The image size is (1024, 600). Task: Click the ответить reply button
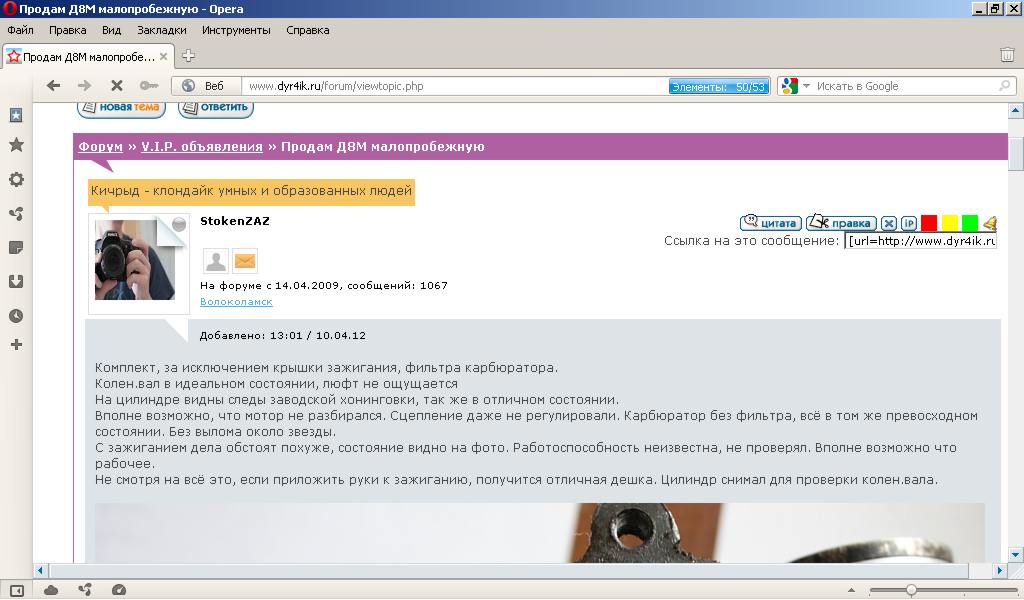[216, 108]
